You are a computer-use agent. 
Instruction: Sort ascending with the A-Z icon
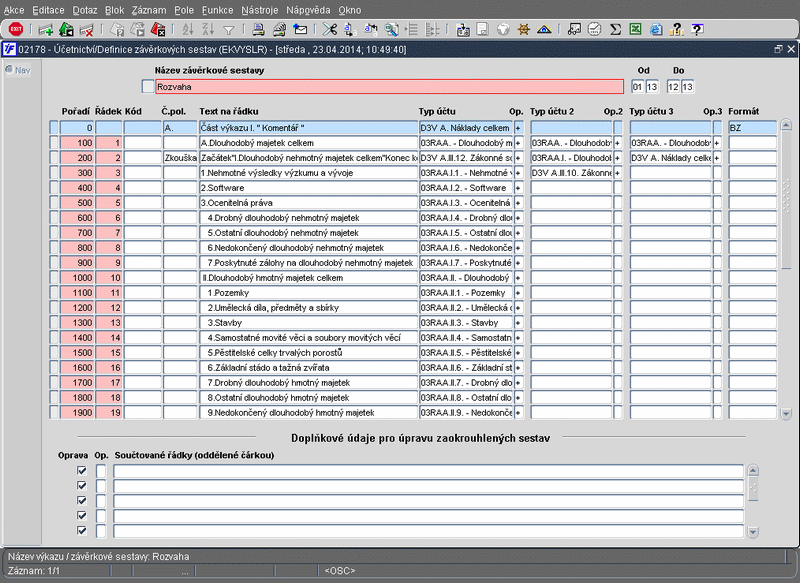coord(188,30)
